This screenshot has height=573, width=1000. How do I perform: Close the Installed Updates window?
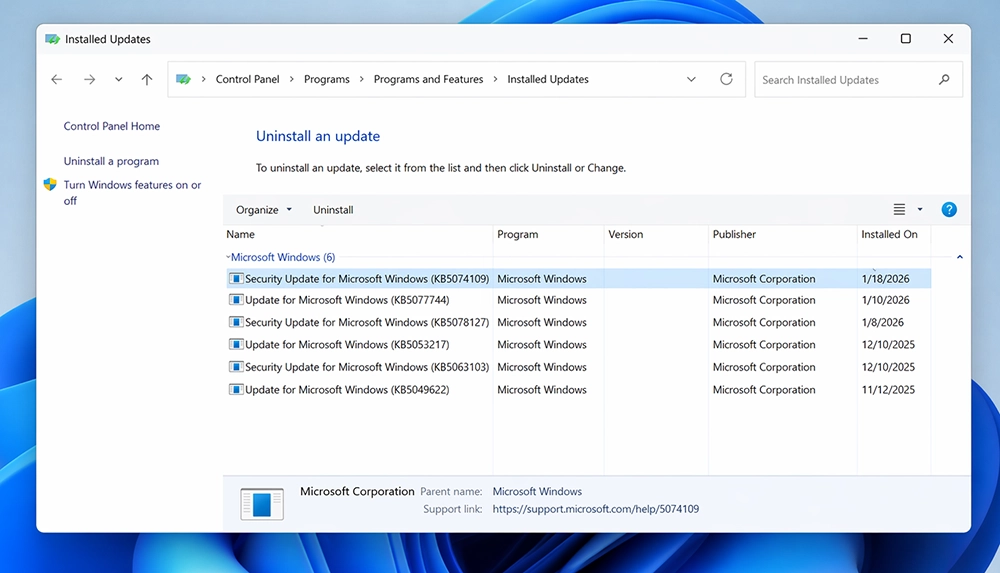pyautogui.click(x=948, y=39)
